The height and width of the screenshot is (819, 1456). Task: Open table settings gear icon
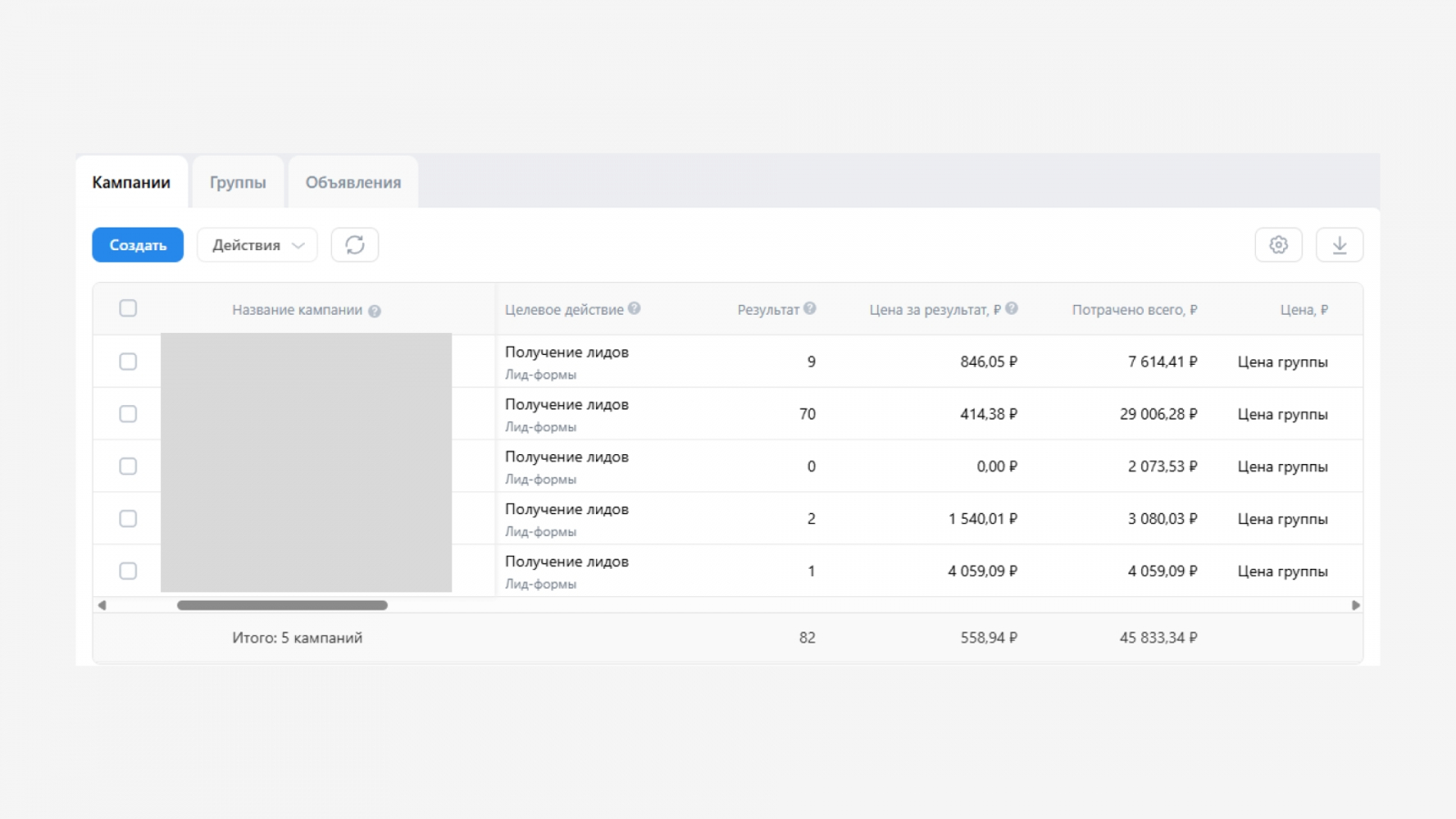(x=1278, y=245)
